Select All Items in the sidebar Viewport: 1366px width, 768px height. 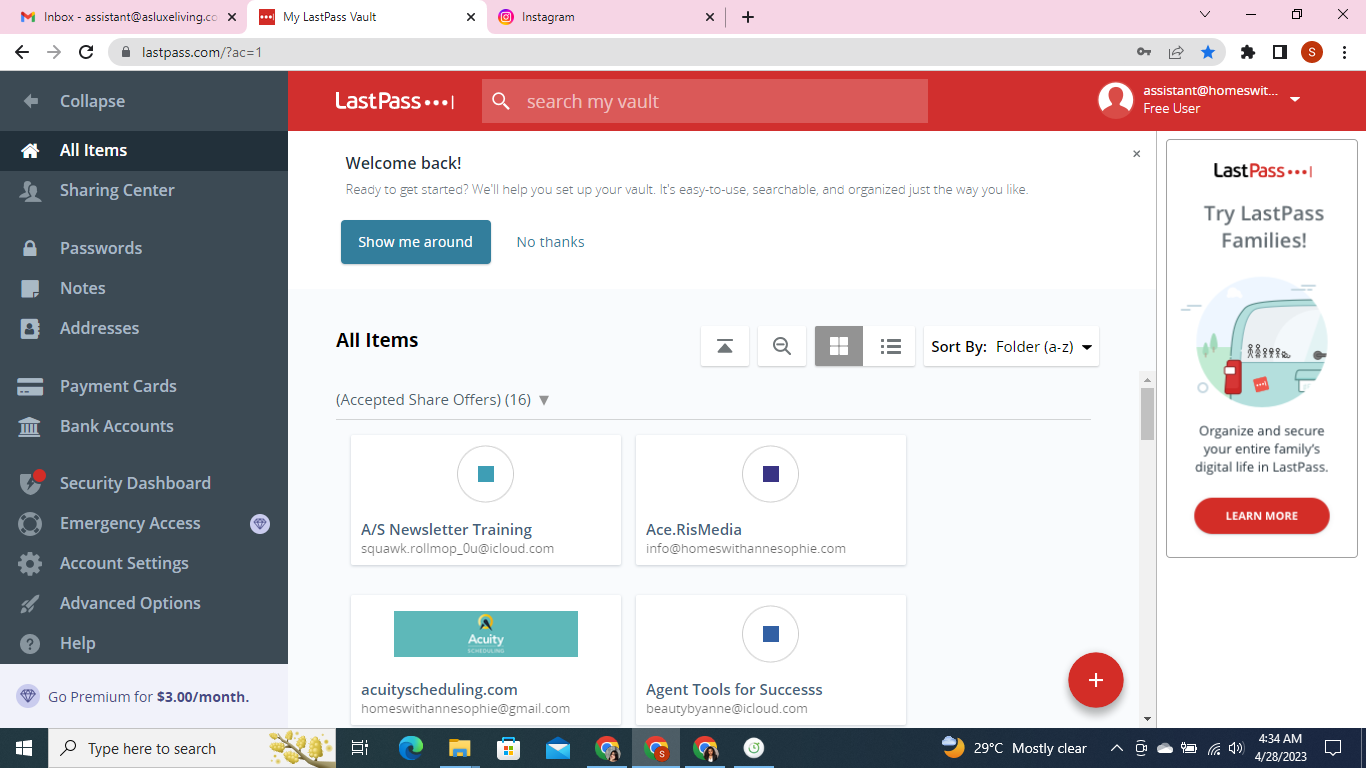coord(144,150)
